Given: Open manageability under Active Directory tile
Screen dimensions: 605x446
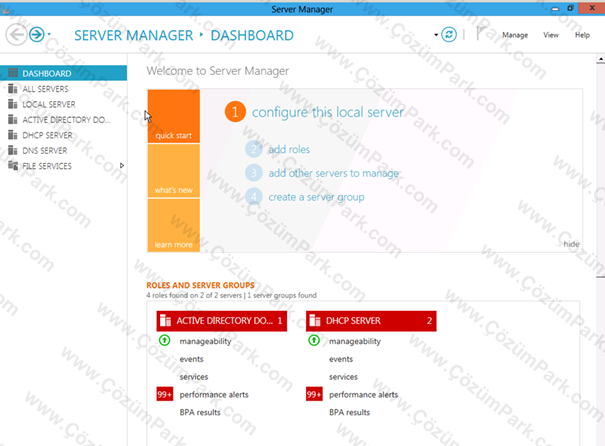Looking at the screenshot, I should 205,341.
